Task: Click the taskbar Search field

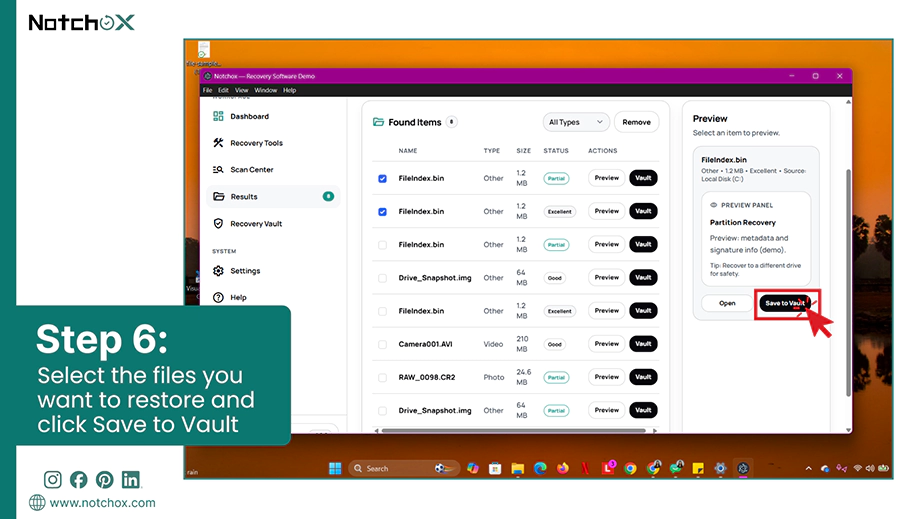Action: [403, 468]
